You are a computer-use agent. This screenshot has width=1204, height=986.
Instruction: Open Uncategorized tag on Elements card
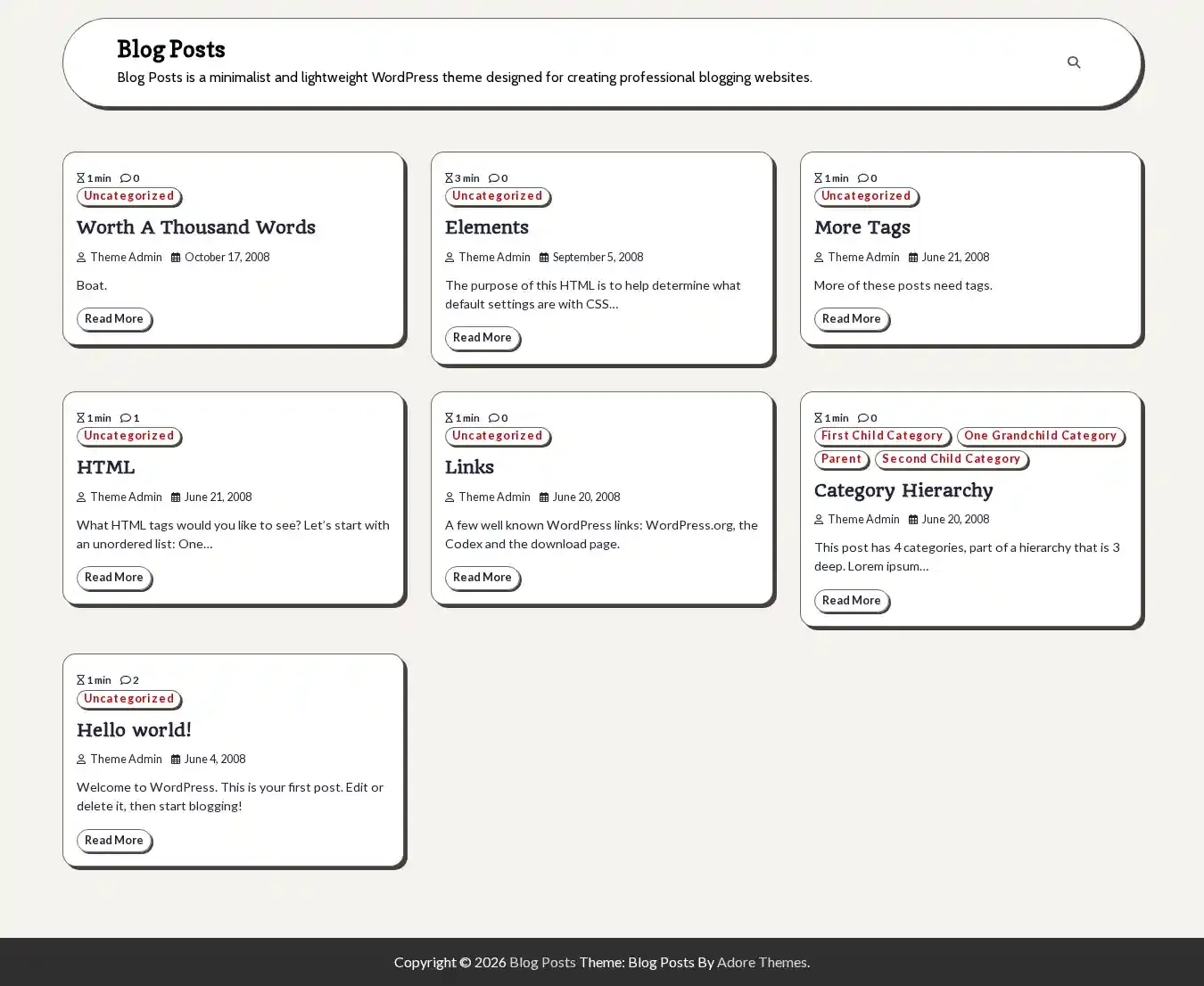pyautogui.click(x=498, y=196)
